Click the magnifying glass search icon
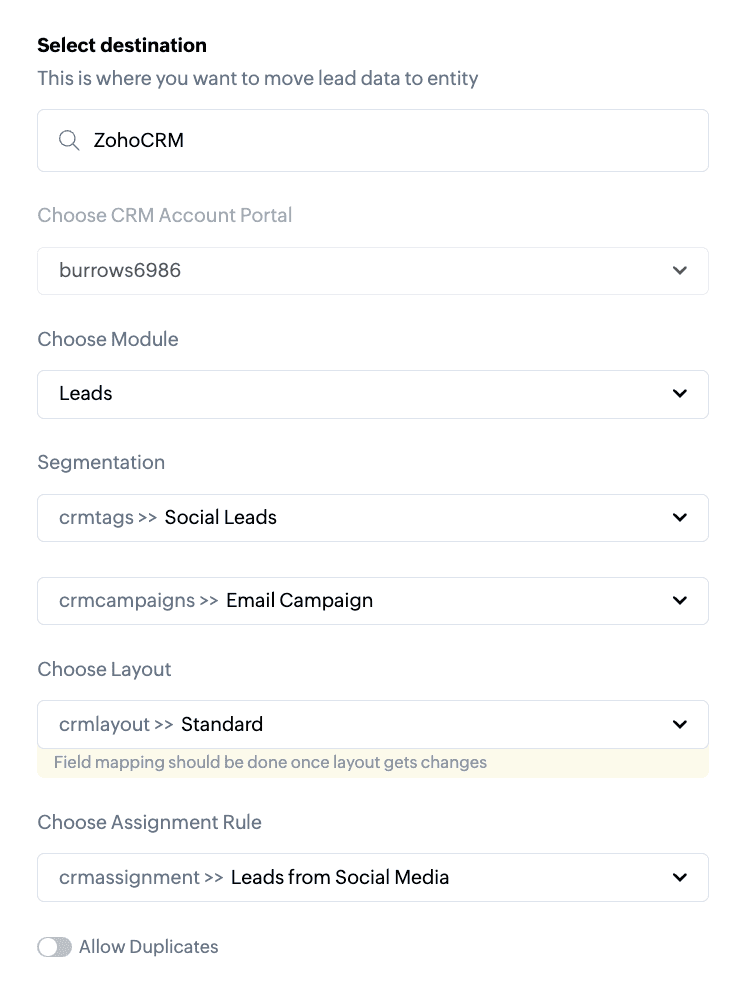This screenshot has height=1002, width=746. (x=69, y=141)
